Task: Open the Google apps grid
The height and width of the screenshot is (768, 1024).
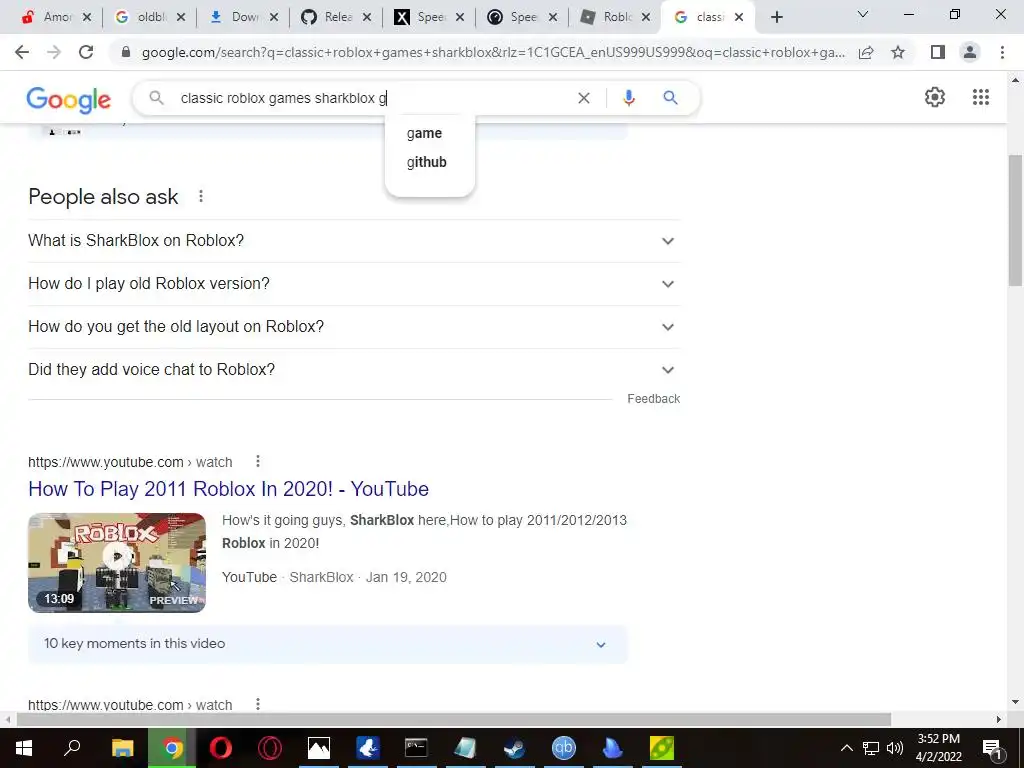Action: click(980, 97)
